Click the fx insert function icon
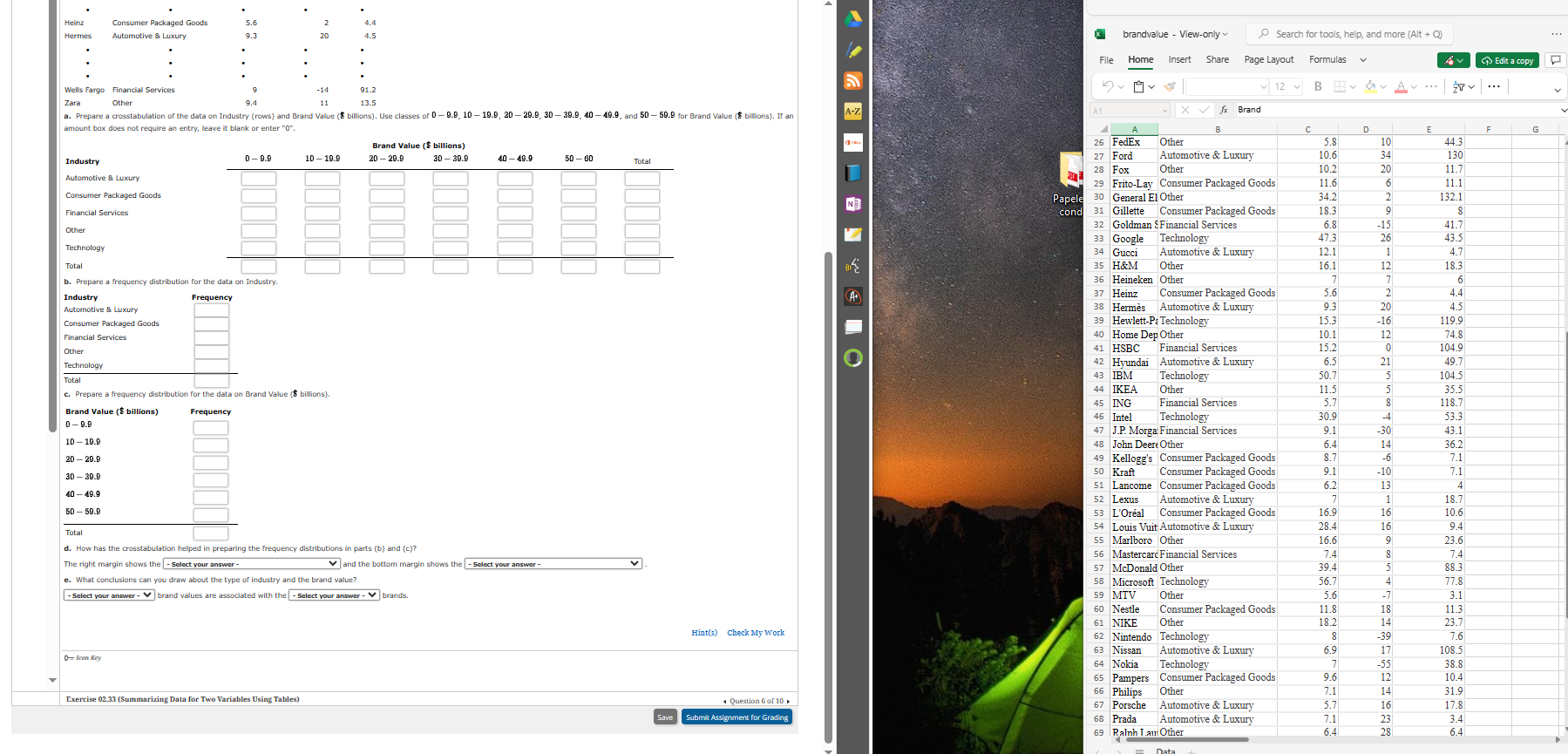The image size is (1568, 754). click(x=1224, y=110)
